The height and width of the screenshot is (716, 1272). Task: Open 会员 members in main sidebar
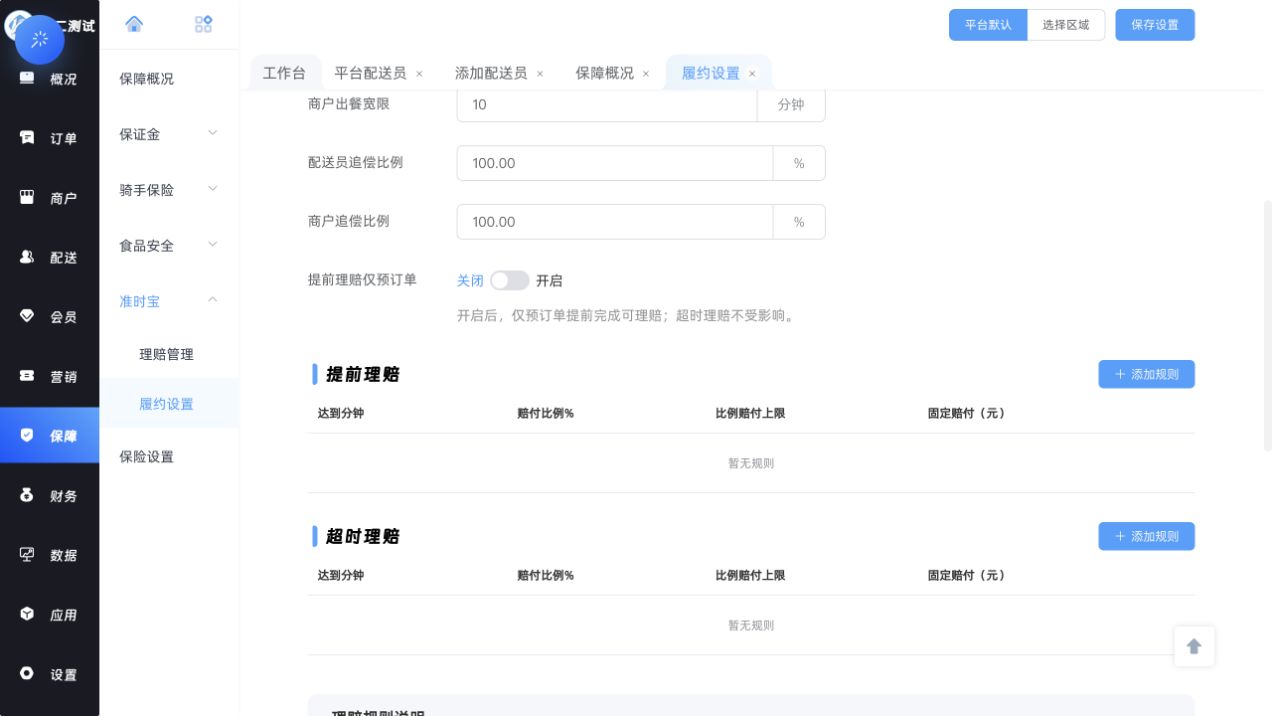(49, 317)
